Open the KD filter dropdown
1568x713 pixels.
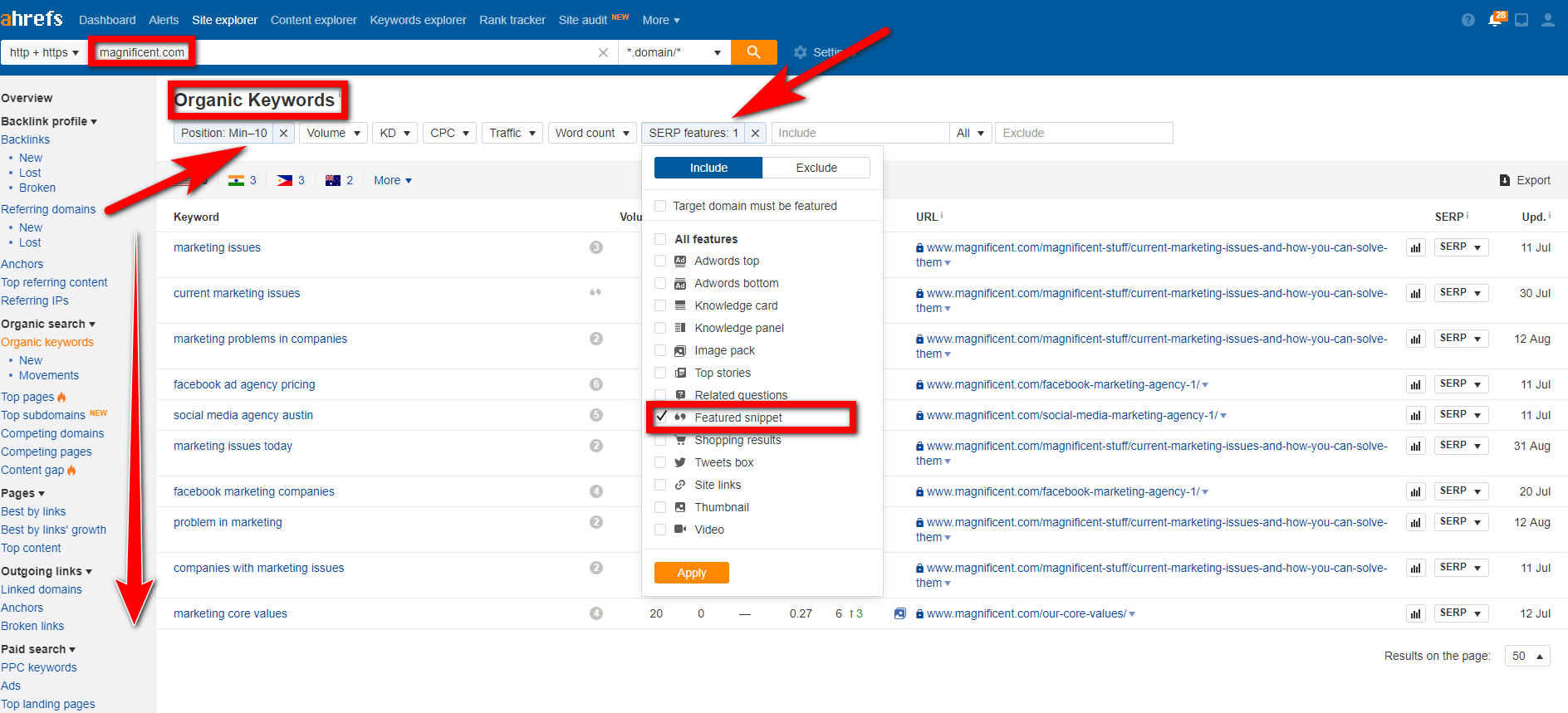[395, 133]
